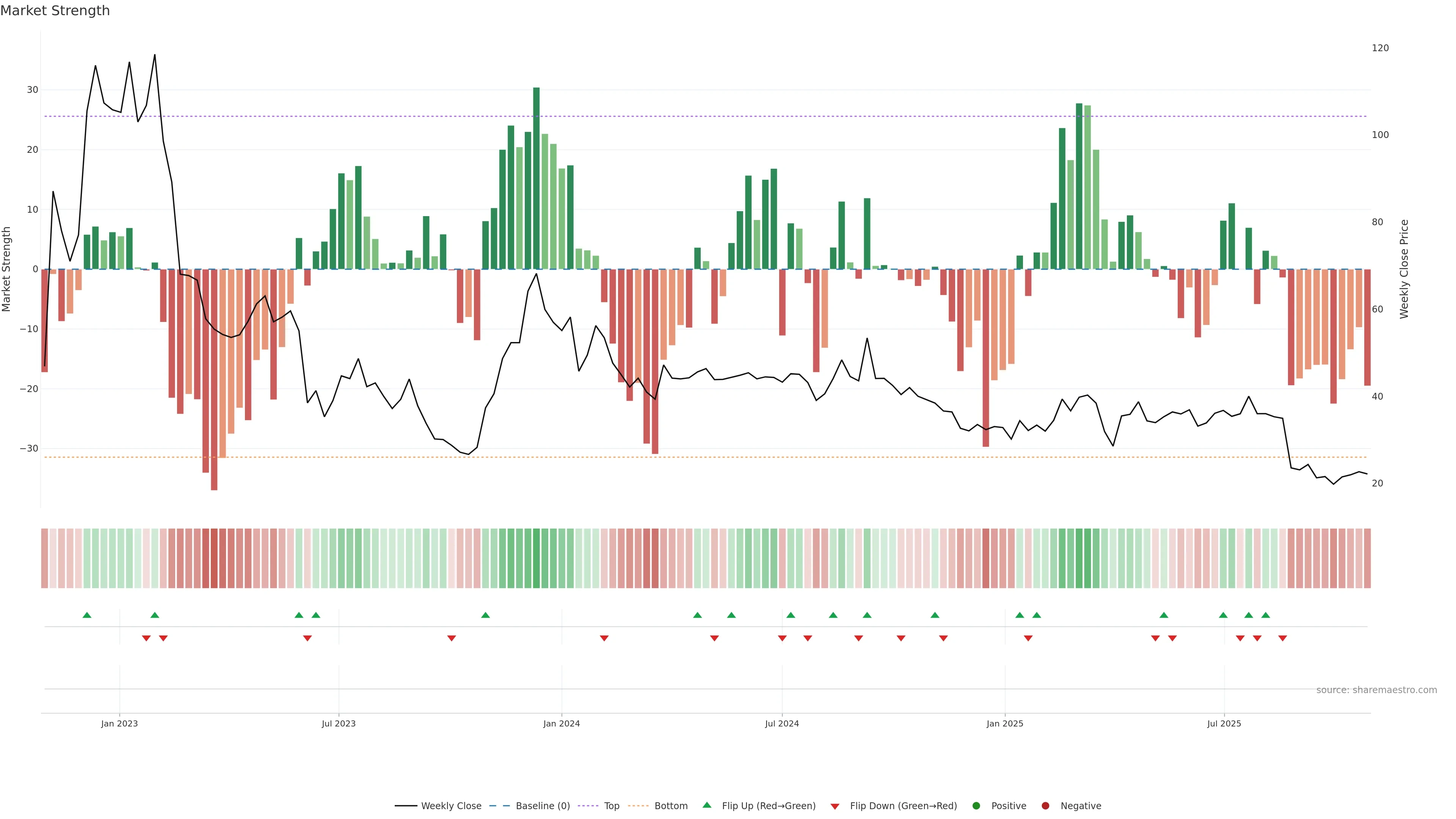
Task: Click the Market Strength chart title
Action: coord(55,11)
